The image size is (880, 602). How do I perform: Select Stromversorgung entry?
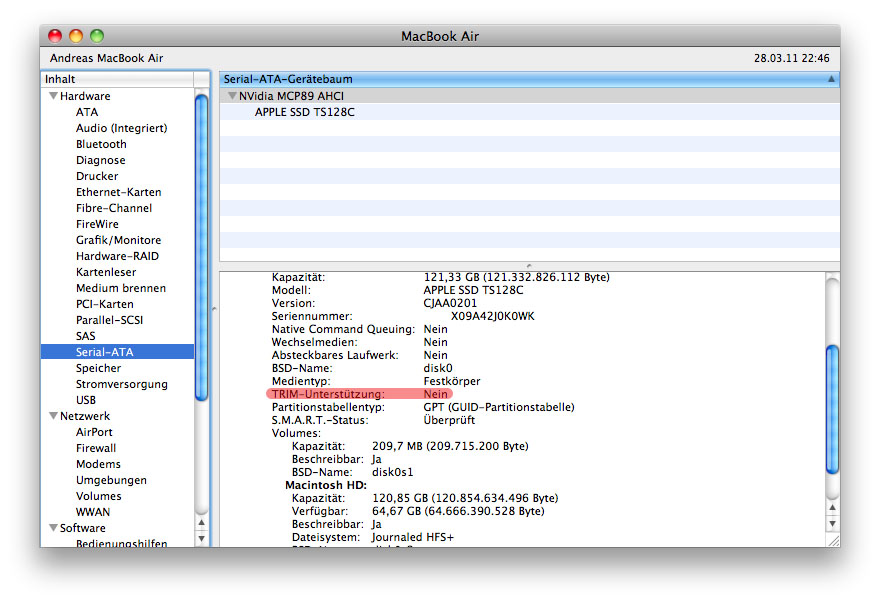[122, 384]
